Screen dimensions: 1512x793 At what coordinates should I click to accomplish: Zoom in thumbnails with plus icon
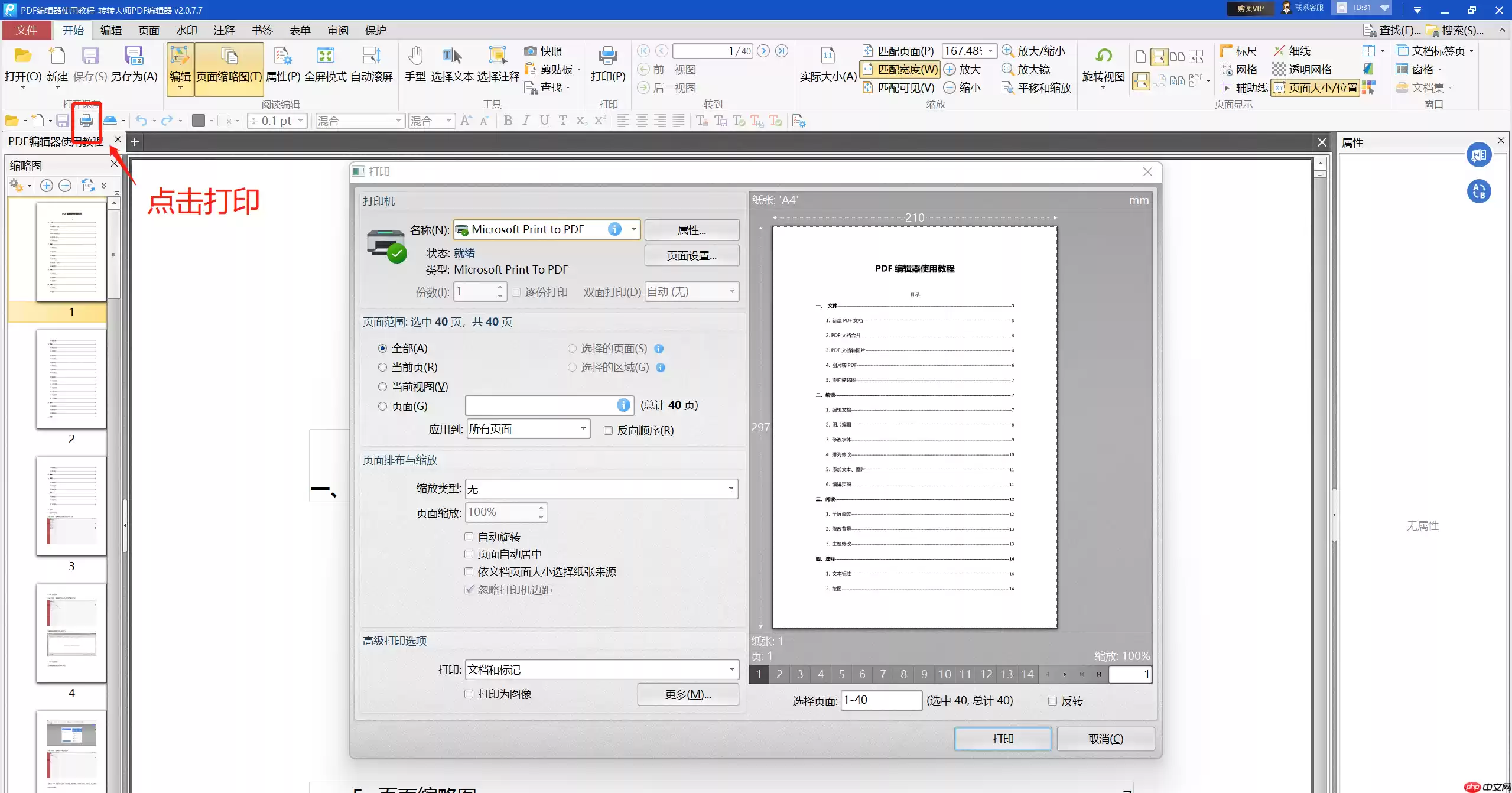click(x=46, y=186)
